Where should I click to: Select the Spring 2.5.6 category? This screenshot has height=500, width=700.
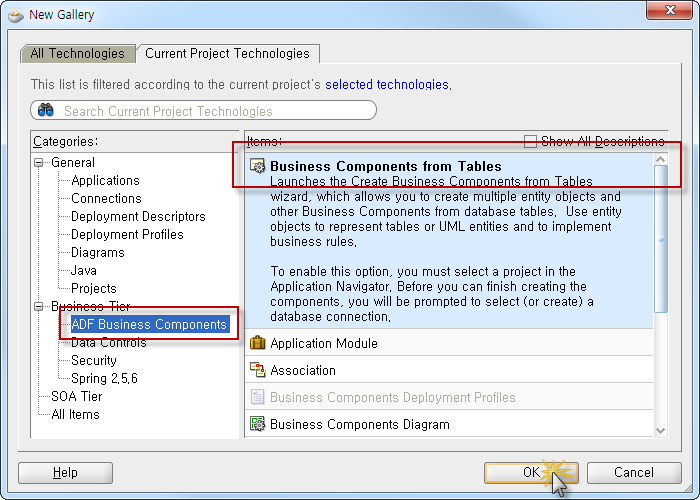click(104, 378)
